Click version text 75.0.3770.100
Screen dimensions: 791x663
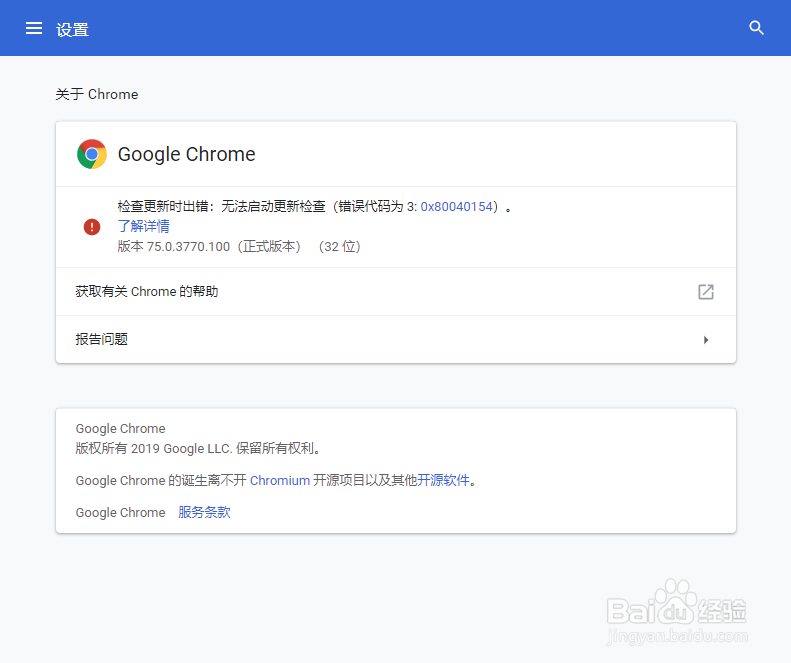click(188, 247)
